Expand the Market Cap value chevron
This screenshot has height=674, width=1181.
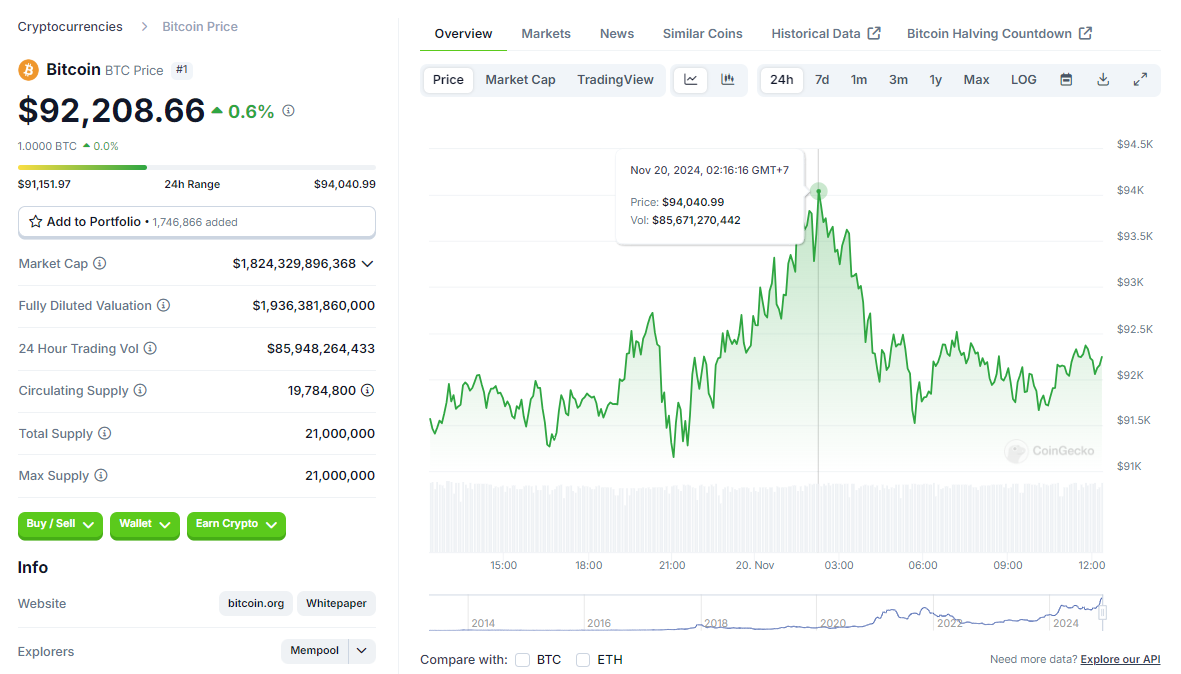point(368,264)
